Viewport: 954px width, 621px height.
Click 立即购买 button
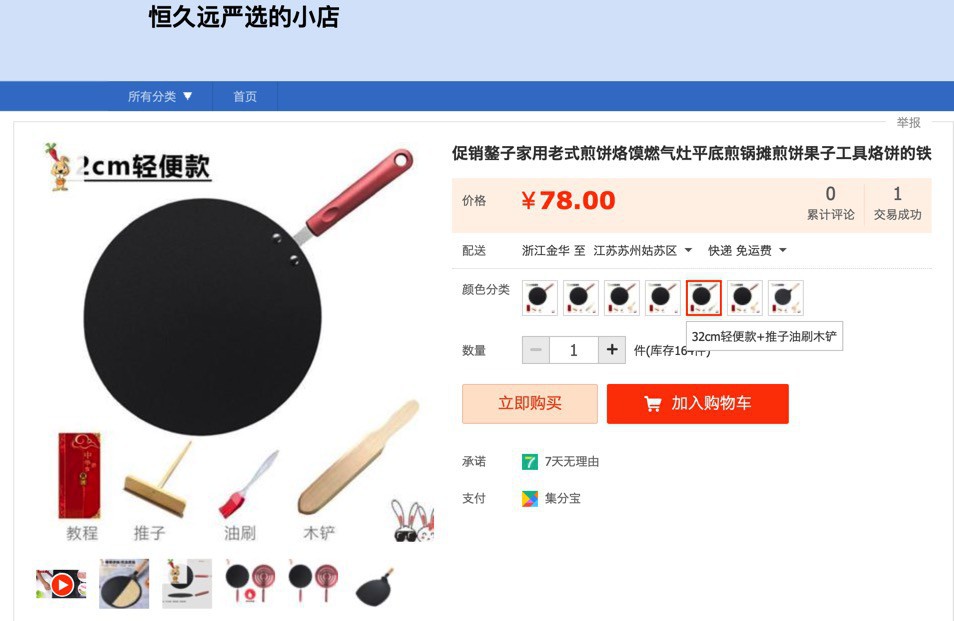(529, 403)
